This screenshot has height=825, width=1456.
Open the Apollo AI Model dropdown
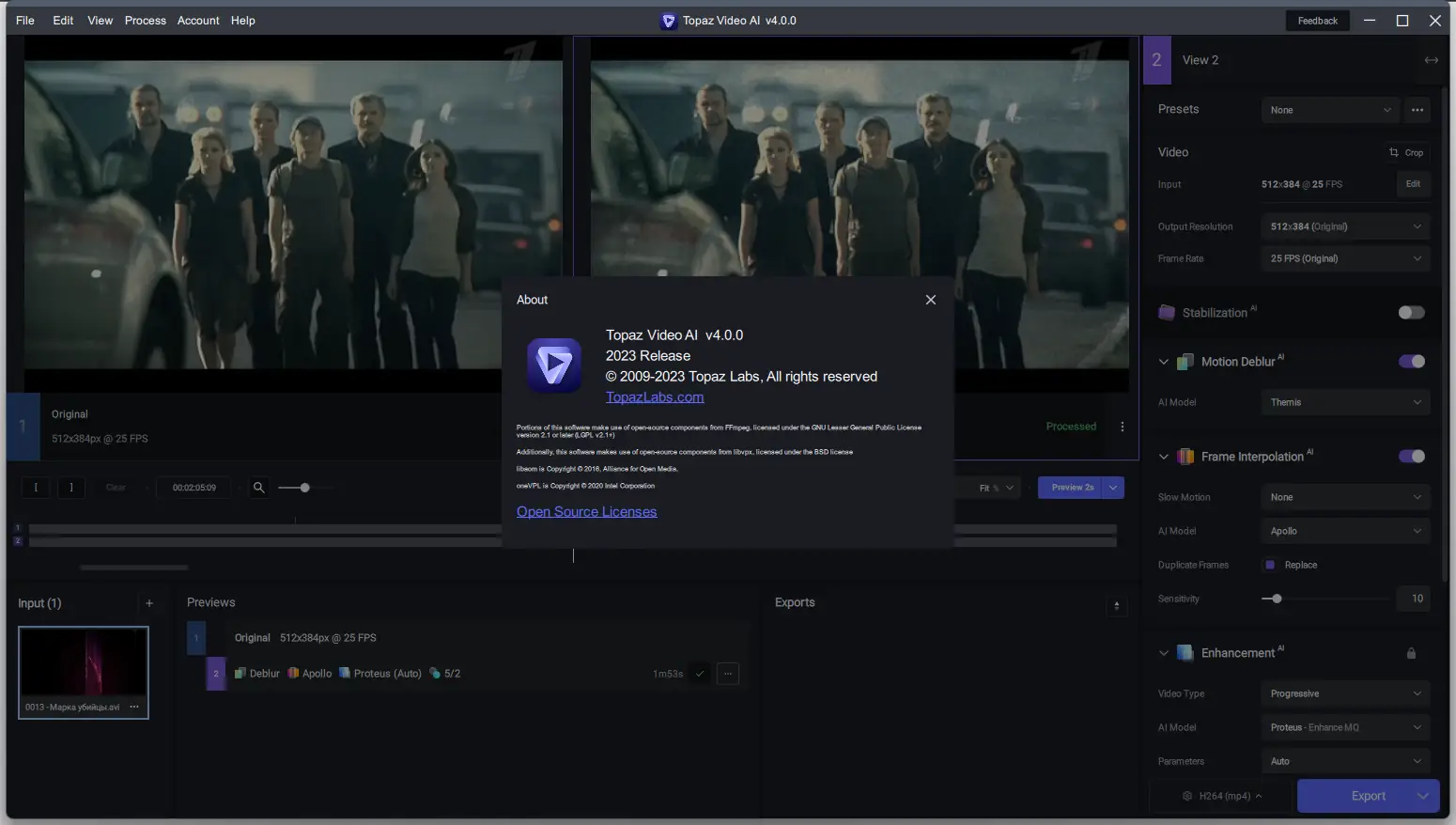pyautogui.click(x=1345, y=531)
